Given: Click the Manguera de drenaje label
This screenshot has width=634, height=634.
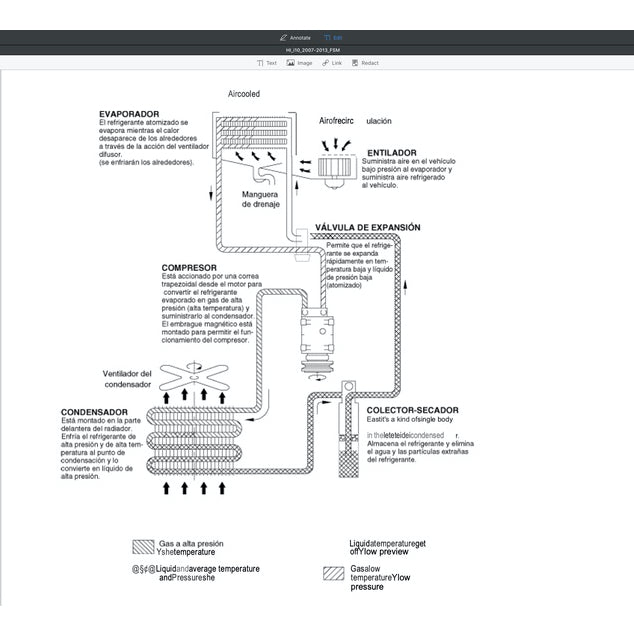Looking at the screenshot, I should pyautogui.click(x=258, y=199).
